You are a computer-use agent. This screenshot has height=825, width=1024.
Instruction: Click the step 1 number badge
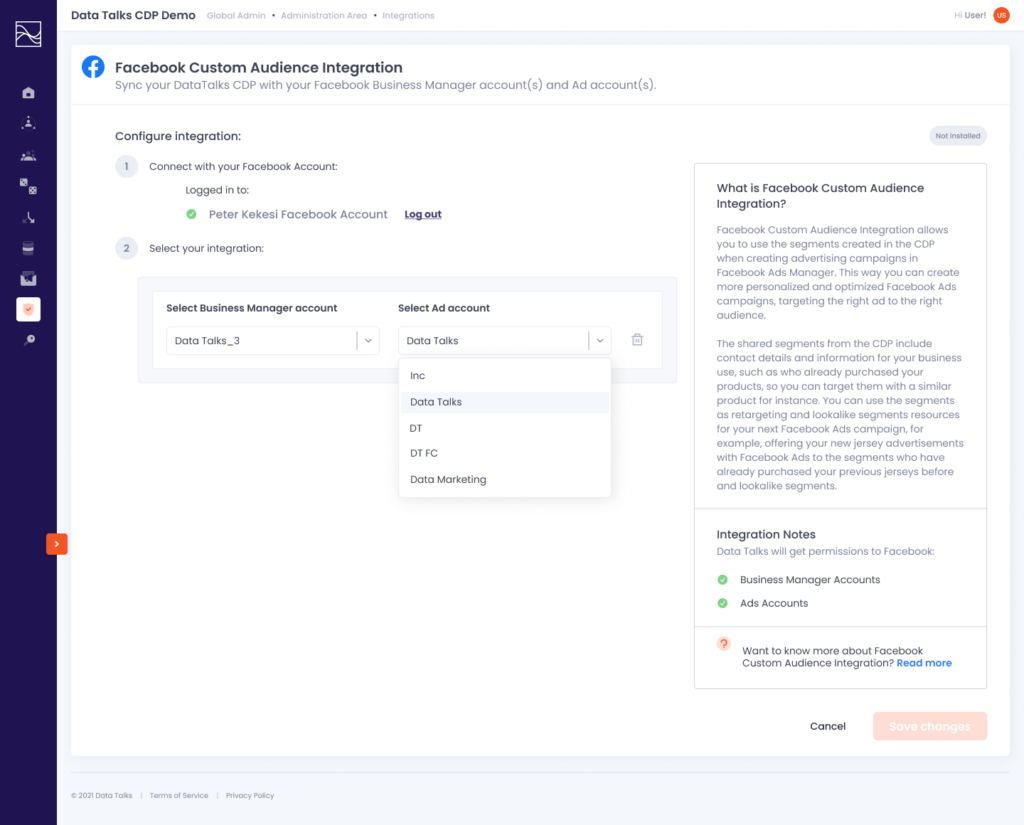point(127,167)
